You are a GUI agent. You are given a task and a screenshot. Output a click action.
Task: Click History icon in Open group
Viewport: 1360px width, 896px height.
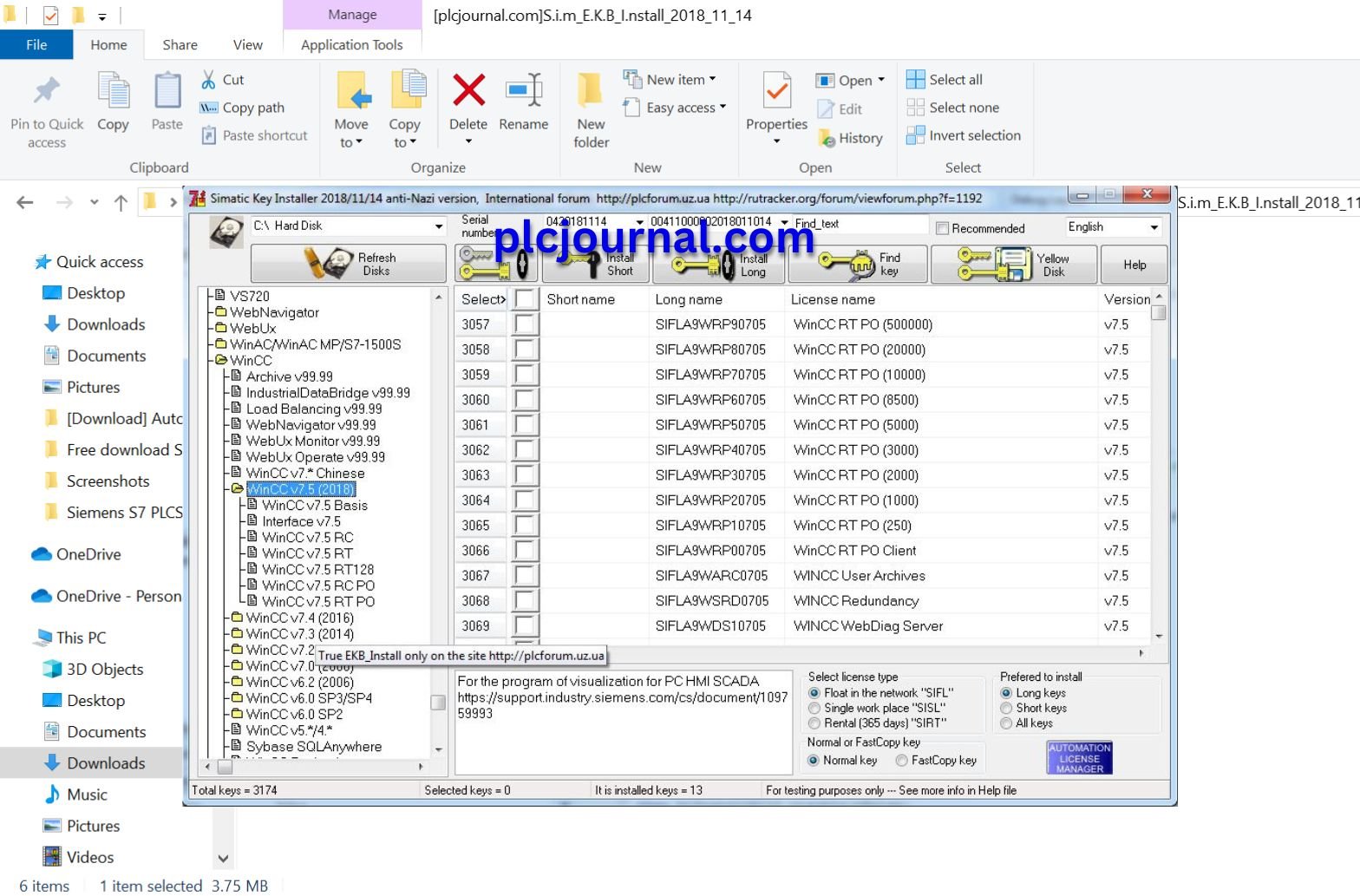[851, 138]
